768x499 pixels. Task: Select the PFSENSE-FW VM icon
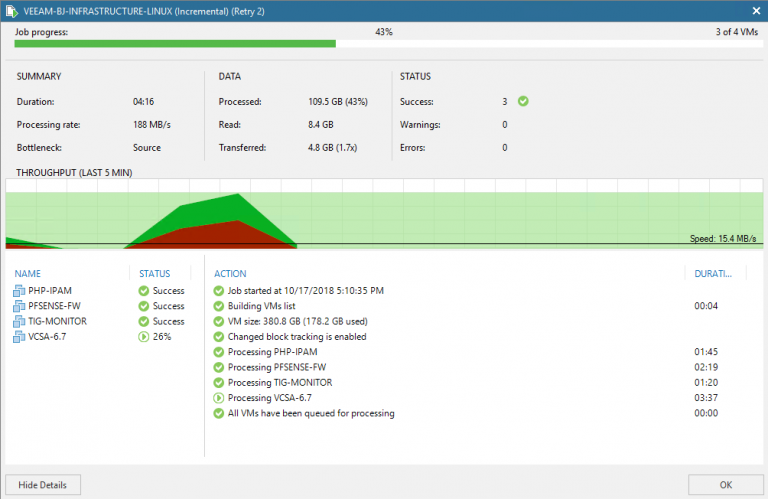[19, 306]
